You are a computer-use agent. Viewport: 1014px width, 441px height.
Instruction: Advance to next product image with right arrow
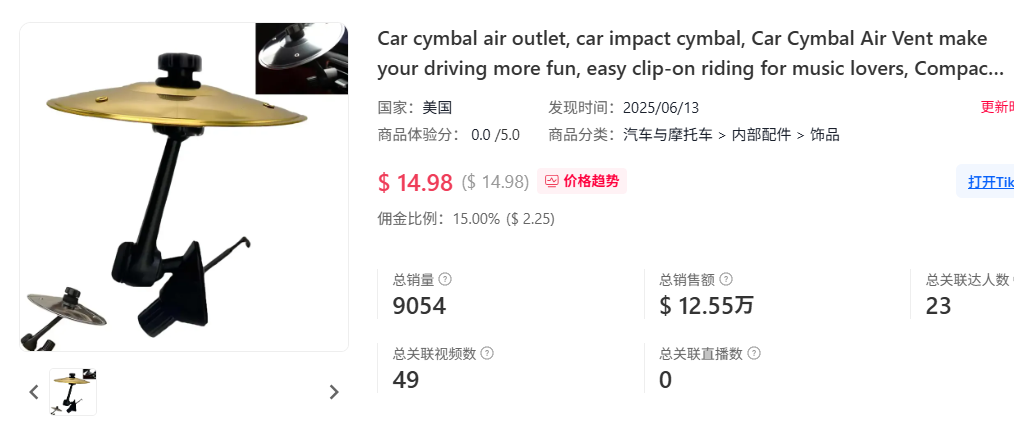[x=334, y=392]
